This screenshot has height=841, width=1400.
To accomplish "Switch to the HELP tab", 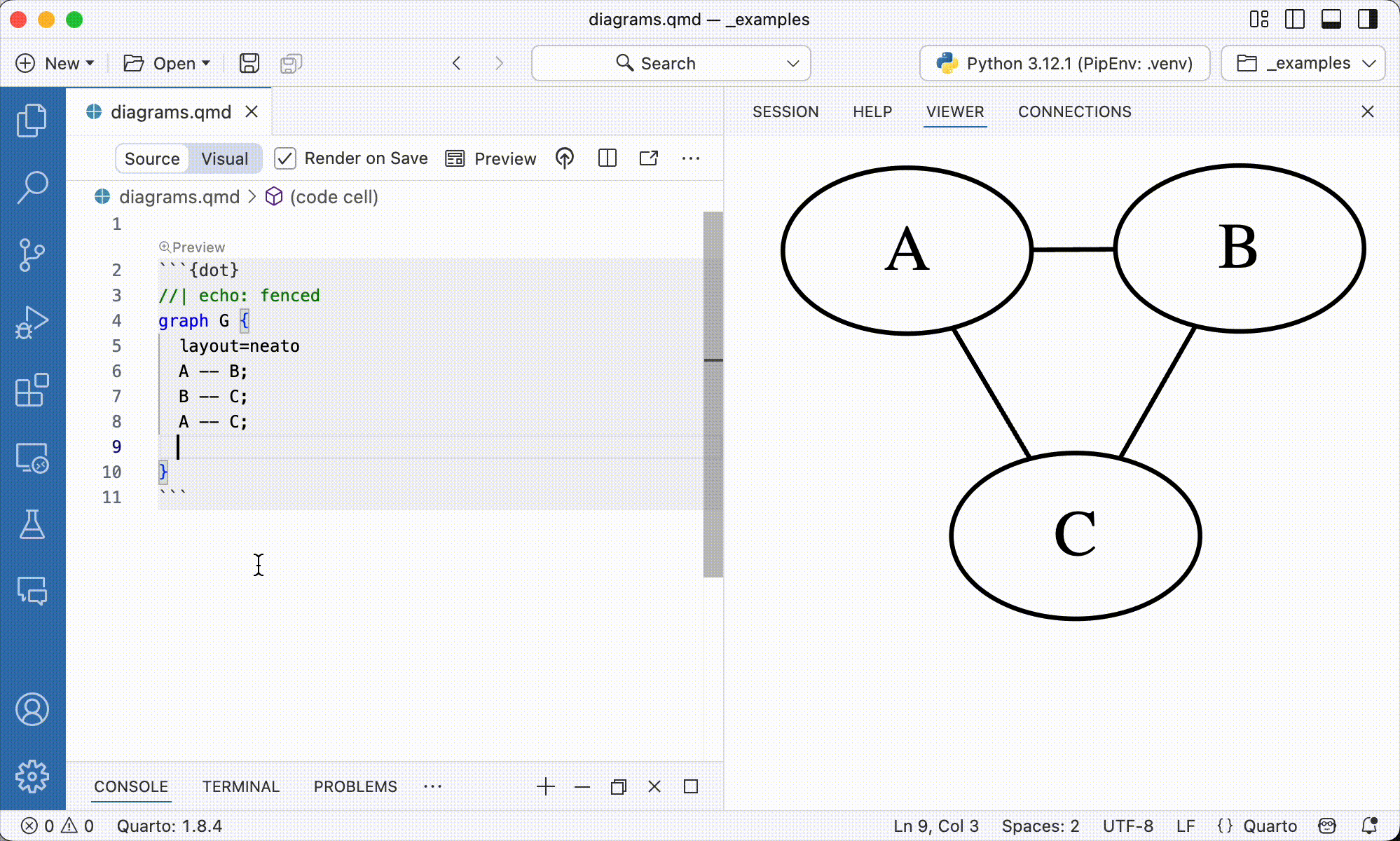I will point(872,111).
